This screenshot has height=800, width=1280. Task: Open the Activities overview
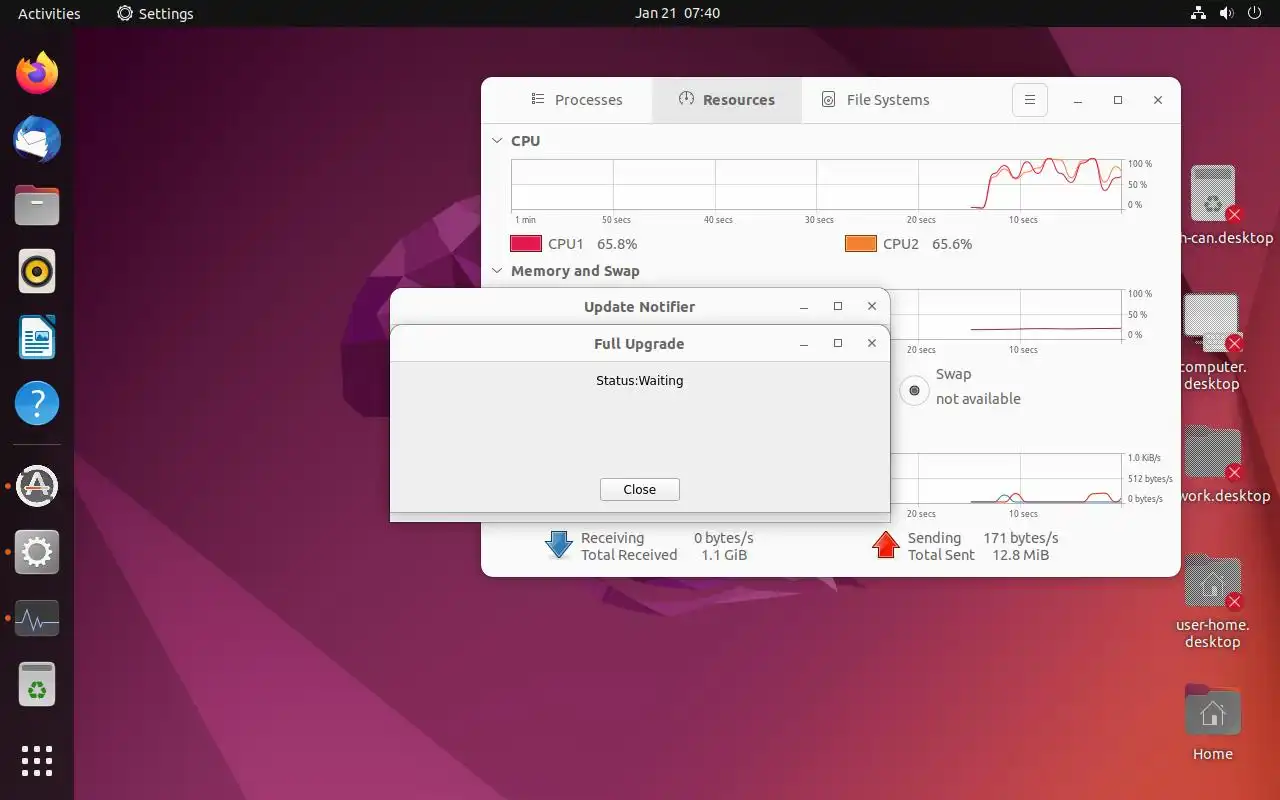click(x=49, y=13)
